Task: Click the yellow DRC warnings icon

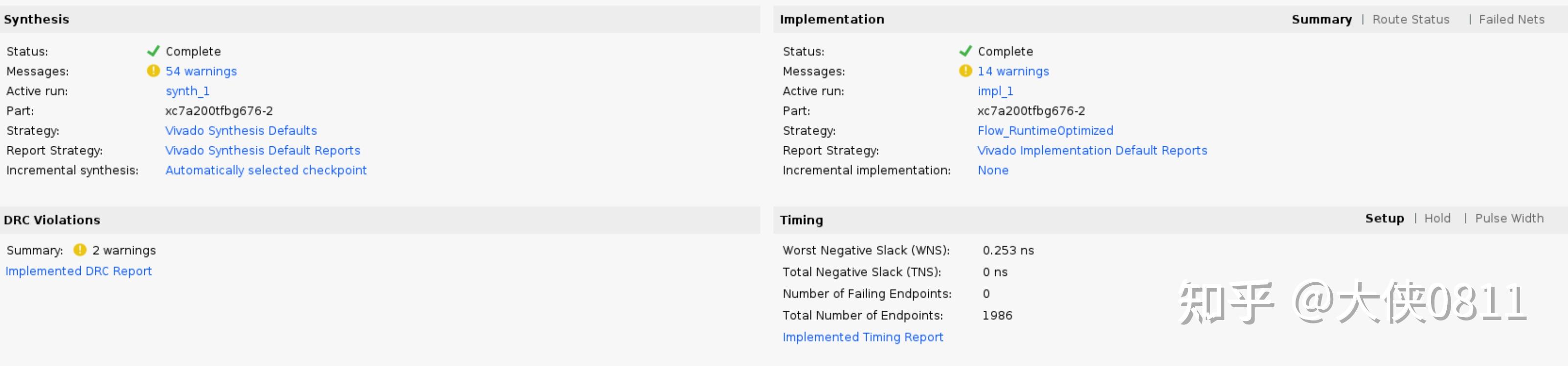Action: (80, 251)
